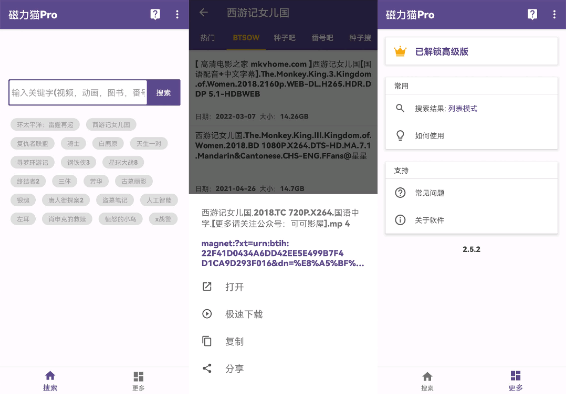Tap 更多 grid icon in left bottom navigation
This screenshot has width=566, height=394.
click(138, 376)
